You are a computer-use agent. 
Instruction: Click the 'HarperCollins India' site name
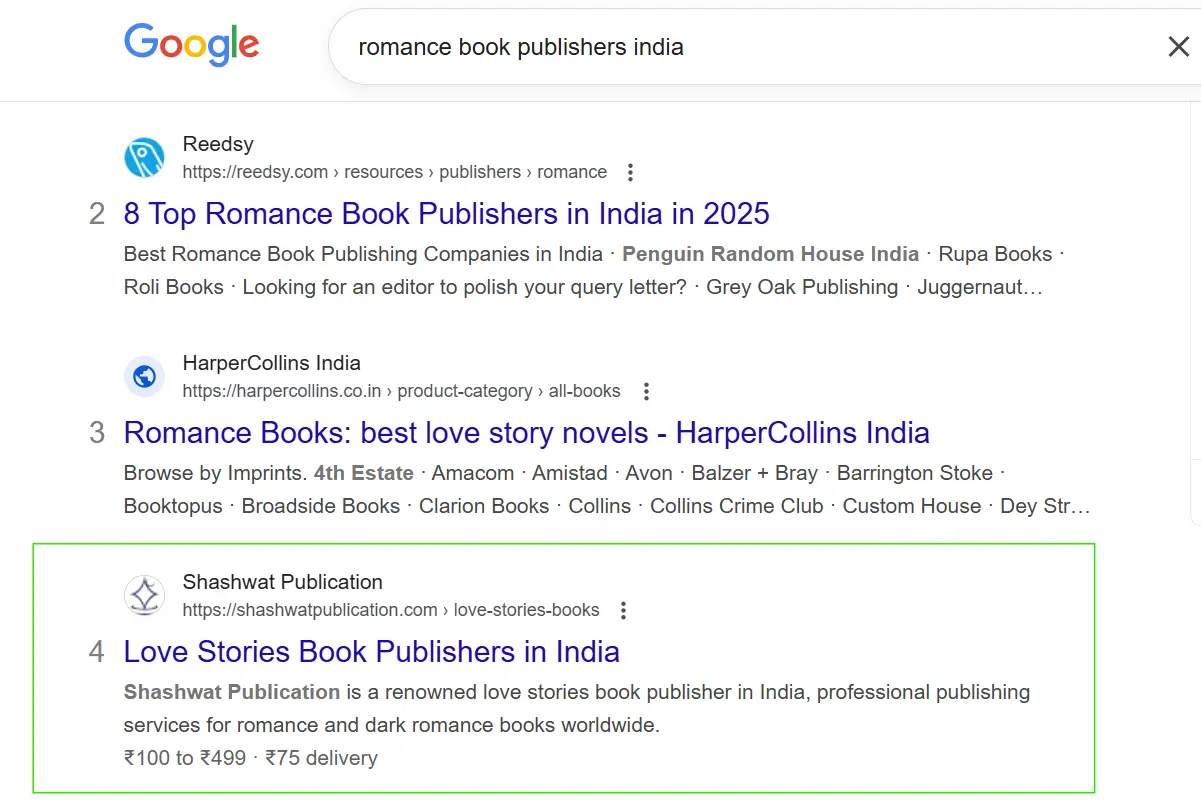[x=271, y=363]
